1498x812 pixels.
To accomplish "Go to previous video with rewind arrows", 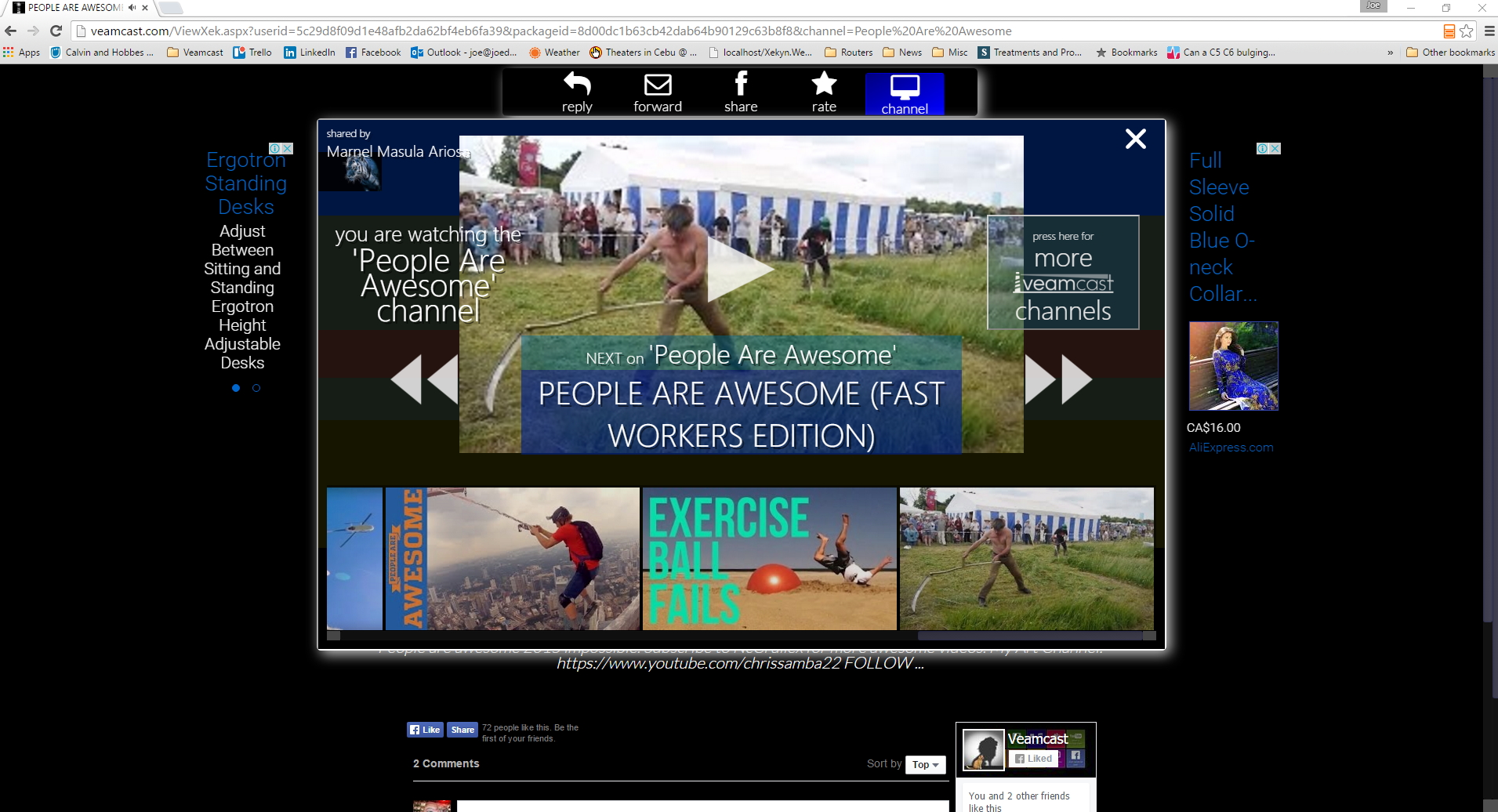I will 424,379.
